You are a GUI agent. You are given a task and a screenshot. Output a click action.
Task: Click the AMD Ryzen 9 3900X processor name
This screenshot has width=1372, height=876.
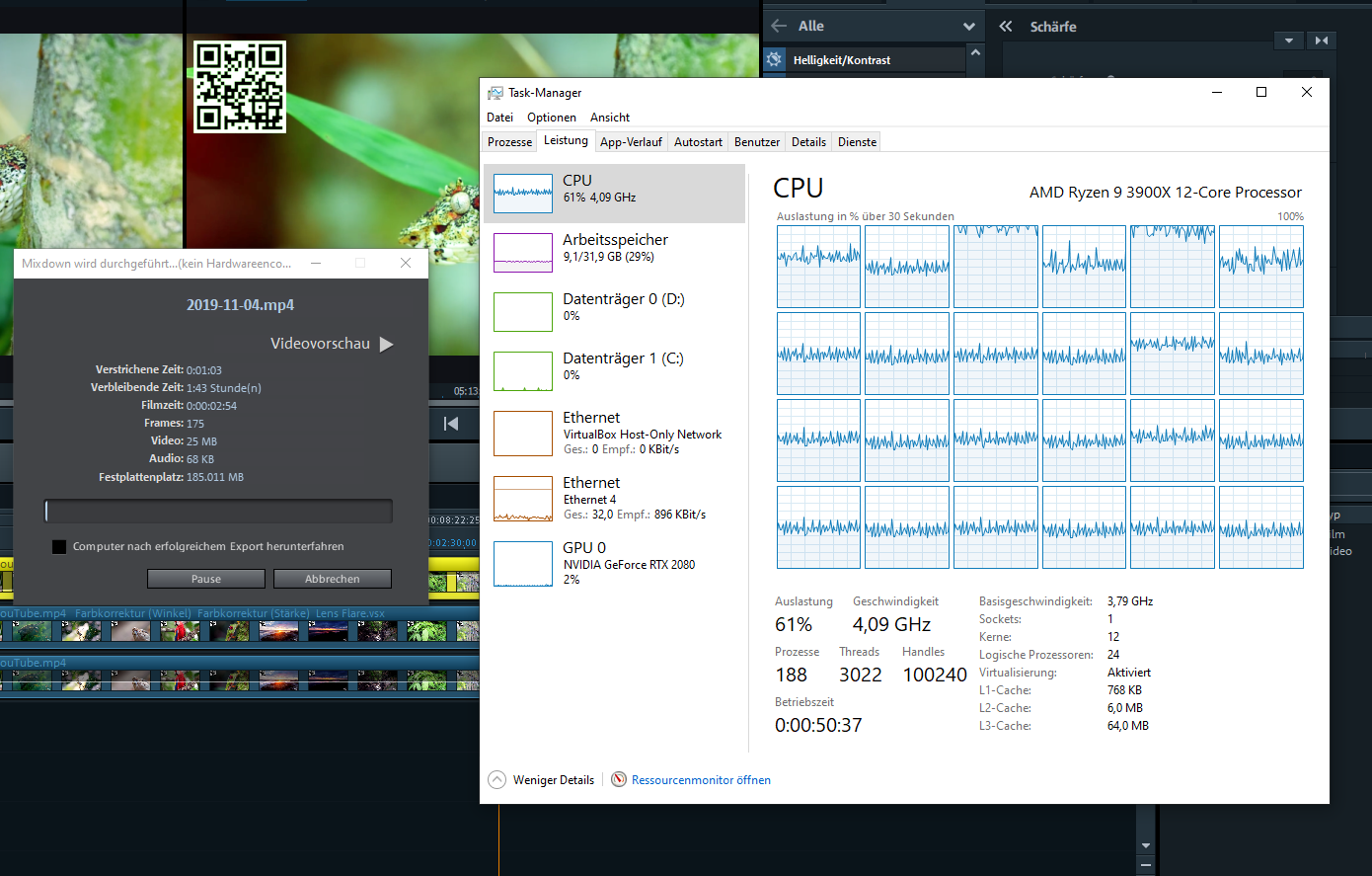coord(1166,193)
